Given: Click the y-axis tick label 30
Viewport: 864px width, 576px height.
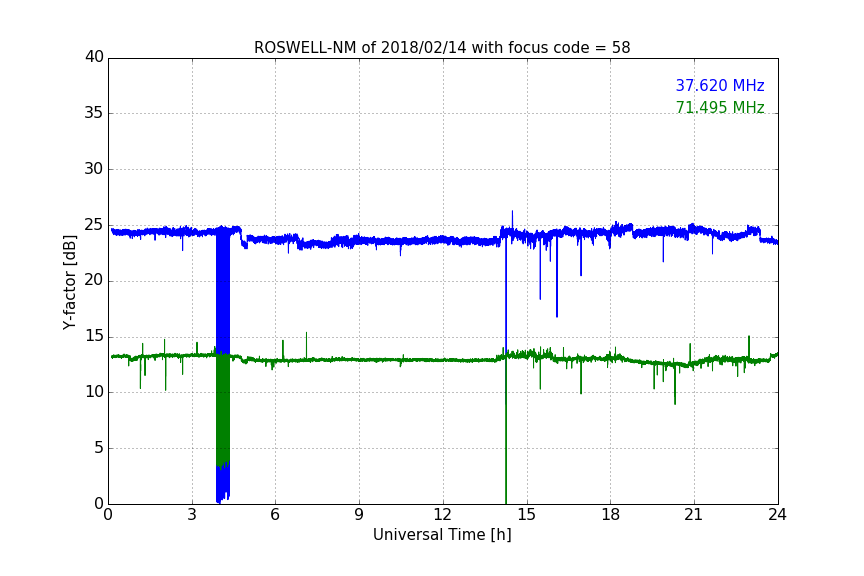Looking at the screenshot, I should tap(94, 169).
